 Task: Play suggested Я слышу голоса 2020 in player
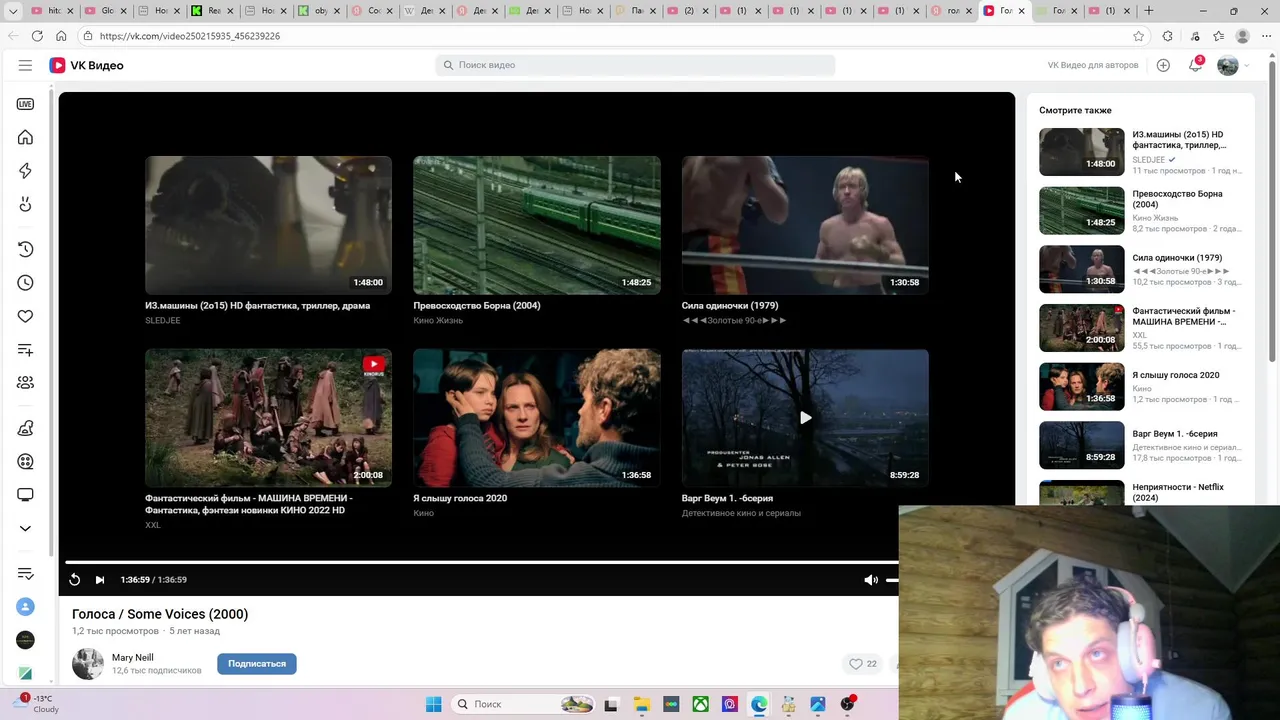click(537, 418)
